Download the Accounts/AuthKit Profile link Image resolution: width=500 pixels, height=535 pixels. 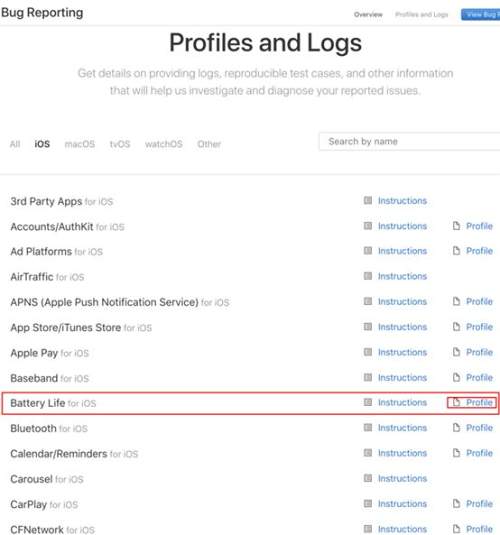click(x=479, y=226)
